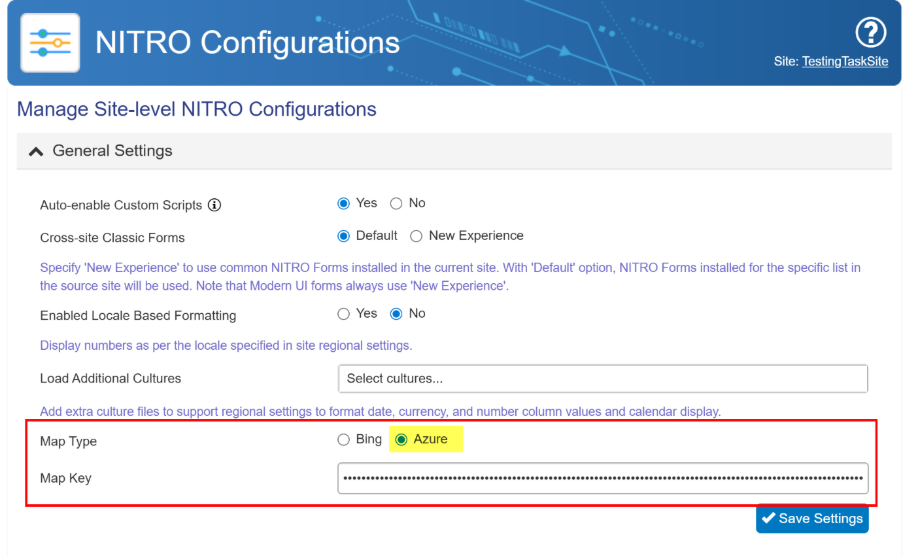Screen dimensions: 903x558
Task: Click the Manage Site-level NITRO Configurations heading
Action: point(197,109)
